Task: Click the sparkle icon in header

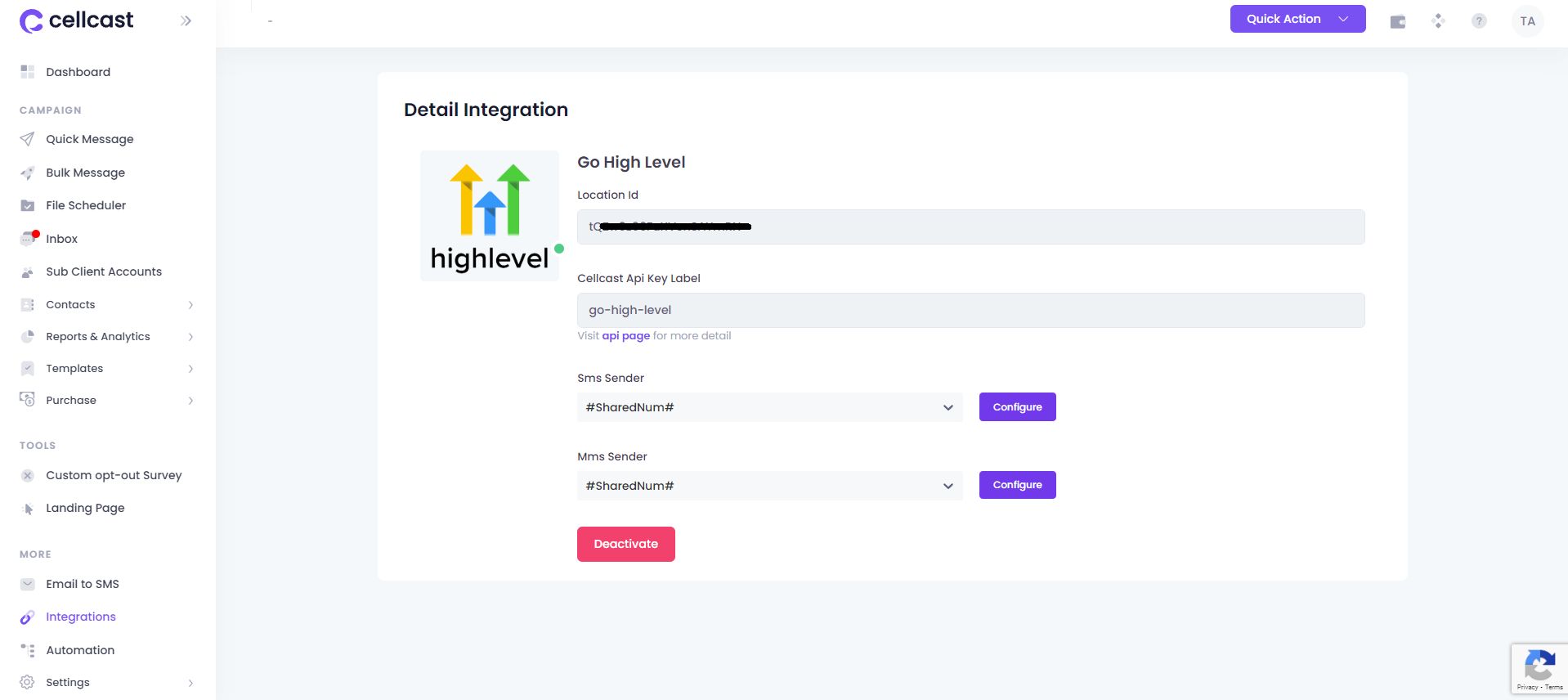Action: (x=1438, y=21)
